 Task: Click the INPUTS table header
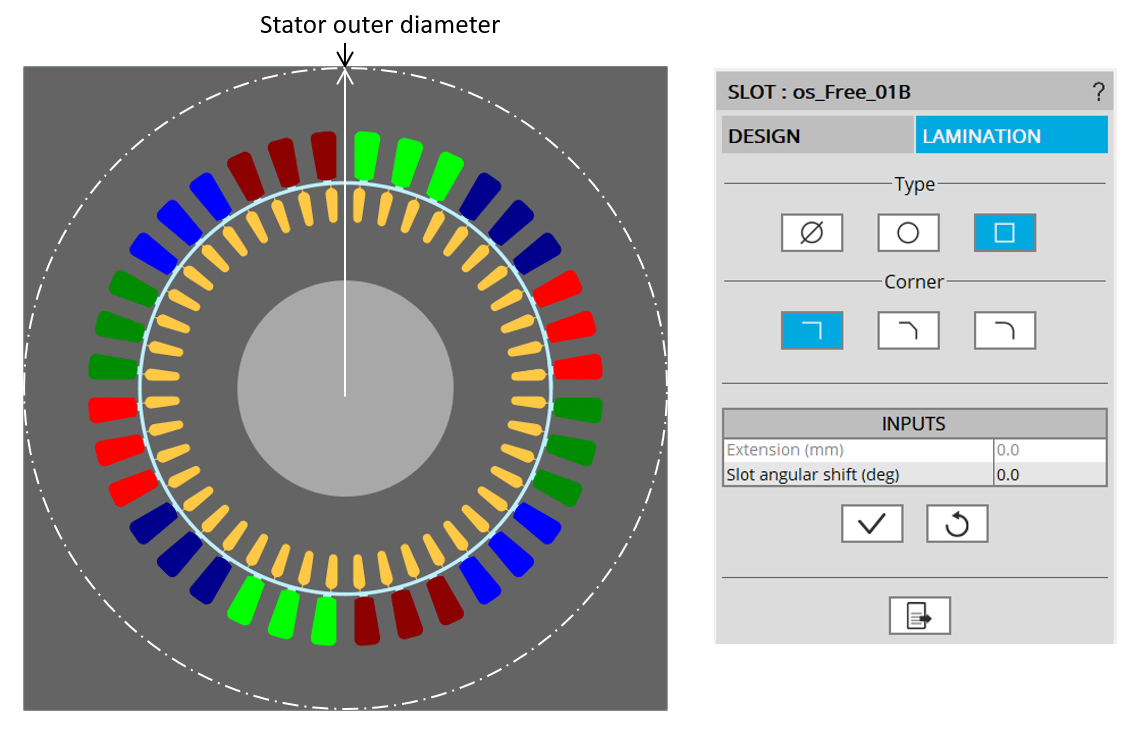click(914, 424)
